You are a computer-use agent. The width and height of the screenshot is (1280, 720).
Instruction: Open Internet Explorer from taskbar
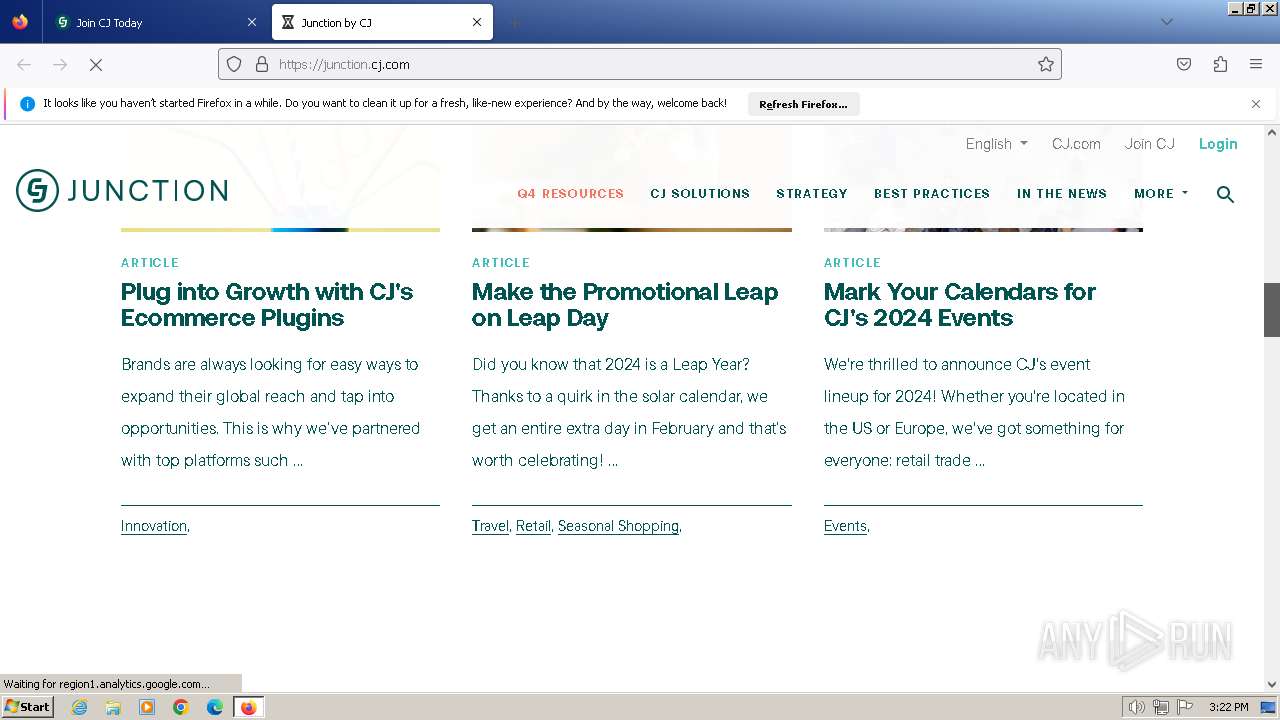coord(79,707)
